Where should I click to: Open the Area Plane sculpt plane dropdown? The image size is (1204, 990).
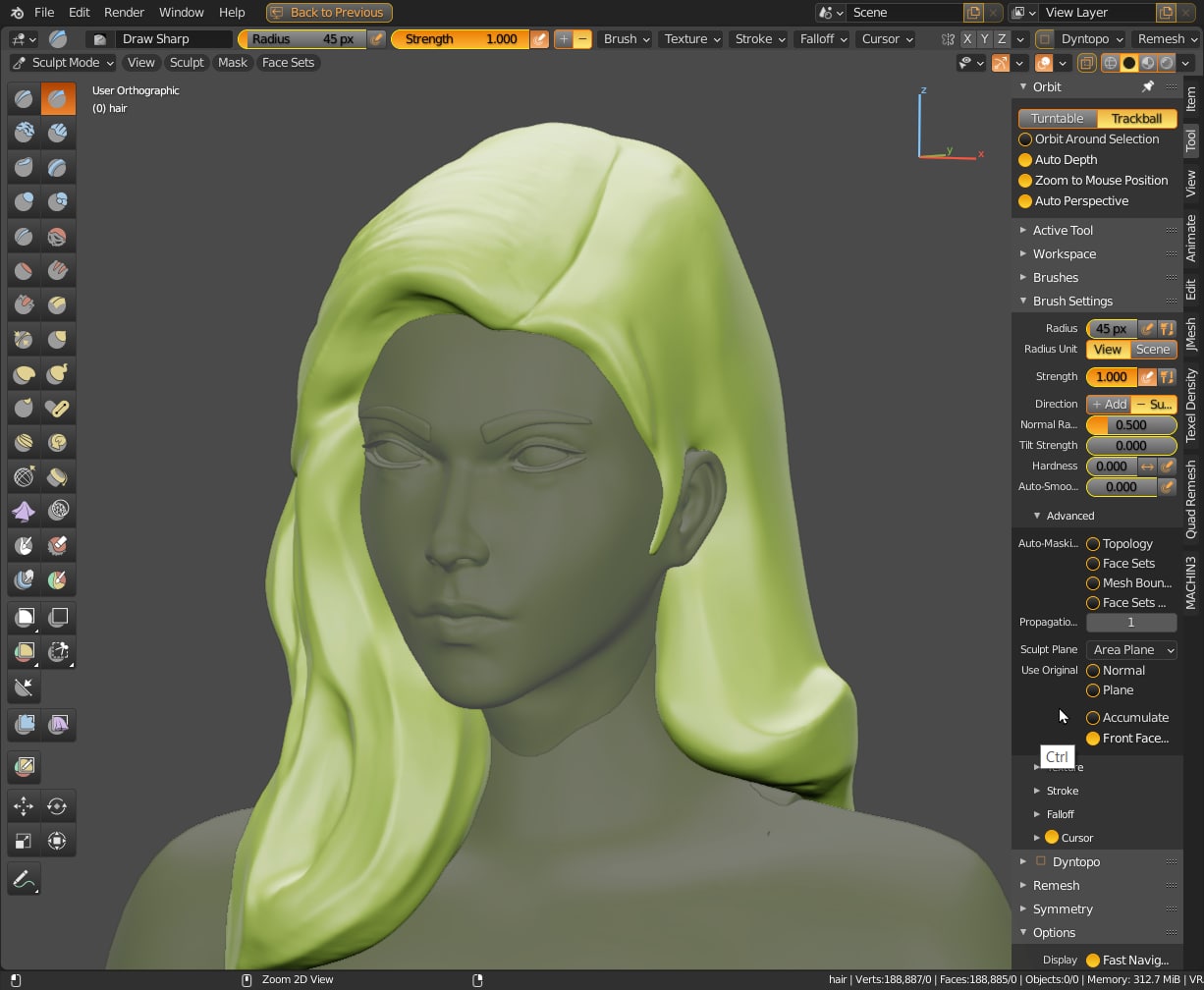pos(1131,650)
